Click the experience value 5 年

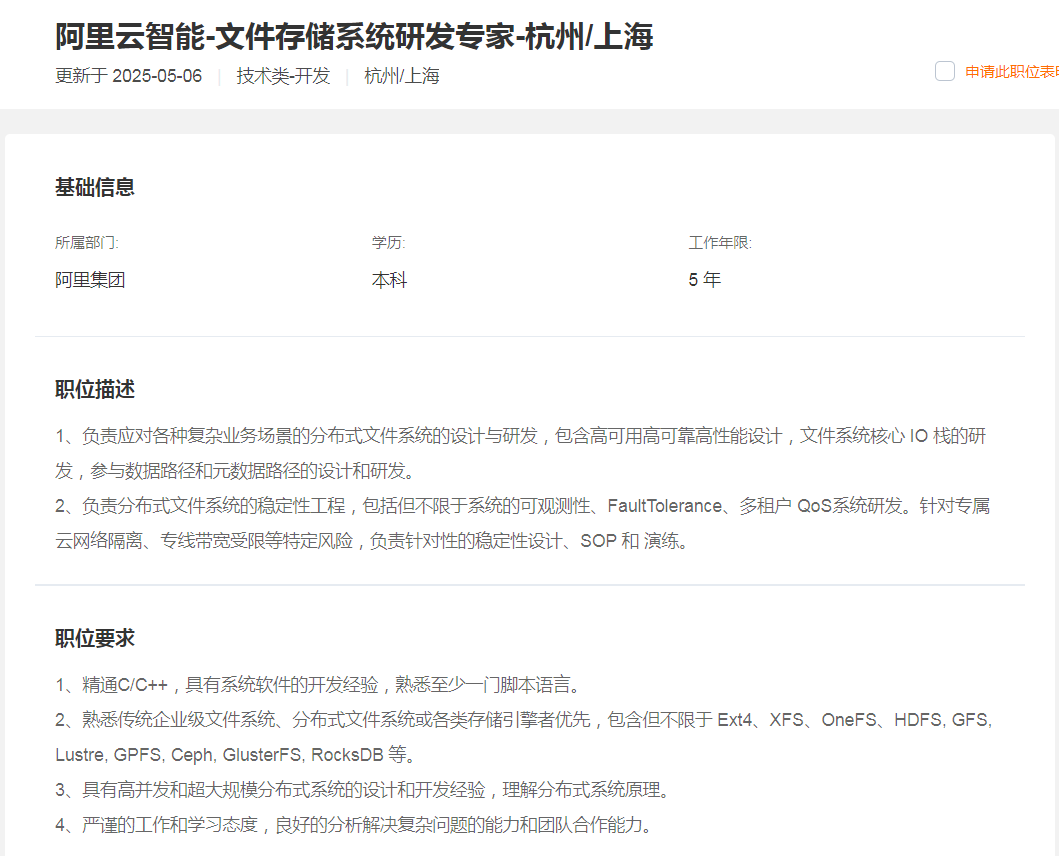704,280
